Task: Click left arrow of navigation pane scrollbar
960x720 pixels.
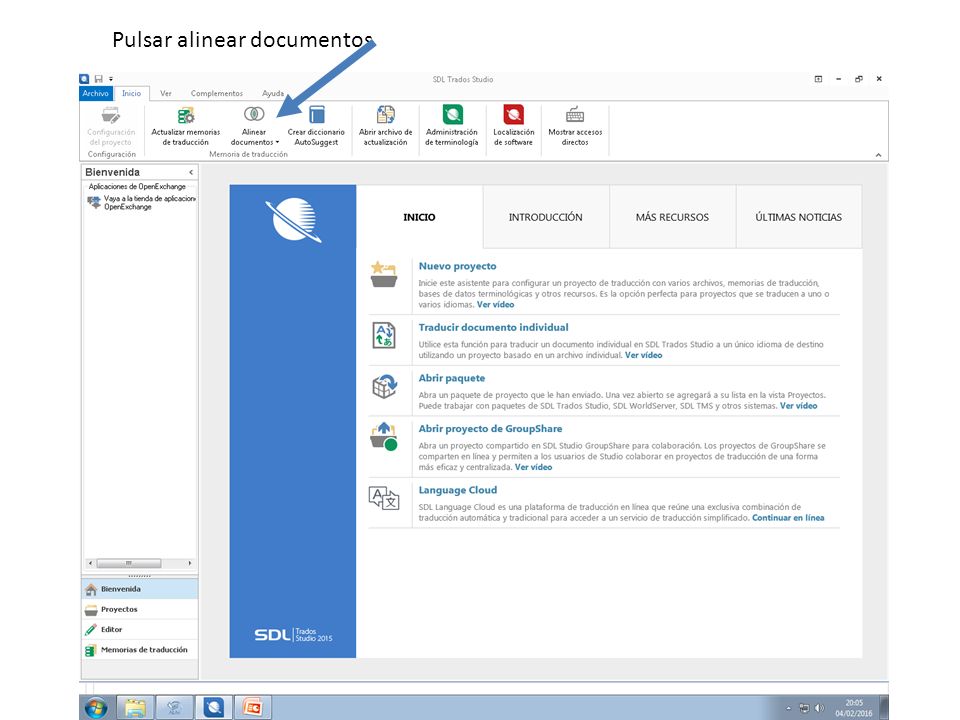Action: [x=91, y=563]
